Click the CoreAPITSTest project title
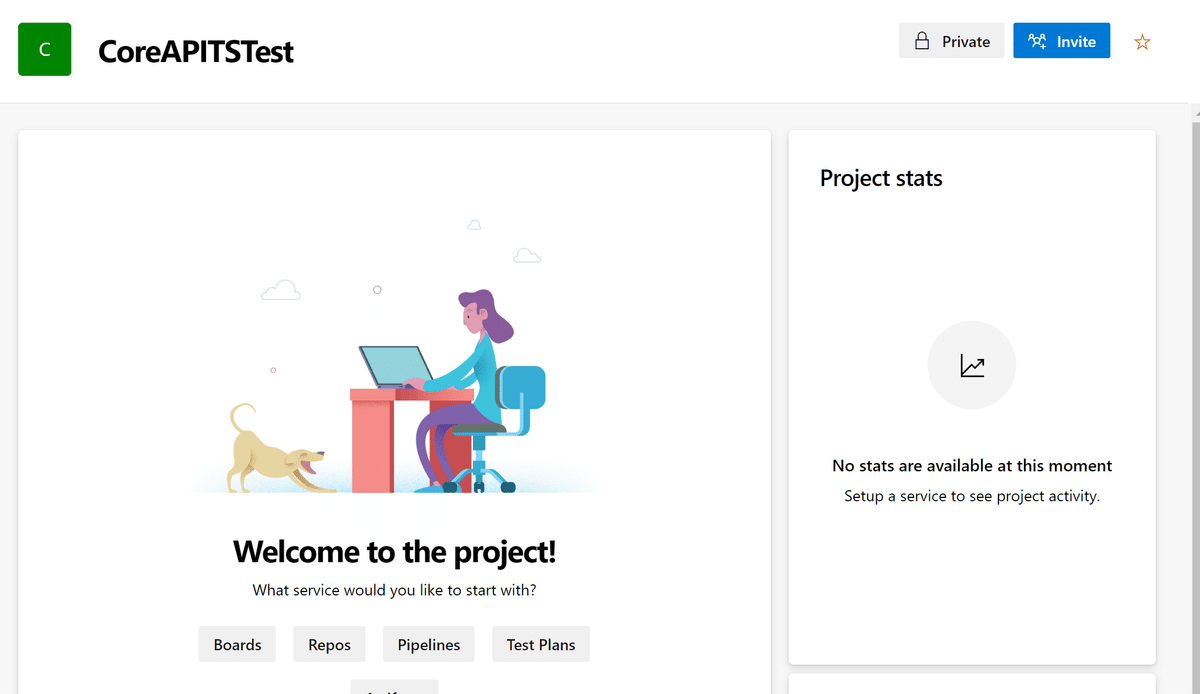This screenshot has width=1200, height=694. coord(196,51)
